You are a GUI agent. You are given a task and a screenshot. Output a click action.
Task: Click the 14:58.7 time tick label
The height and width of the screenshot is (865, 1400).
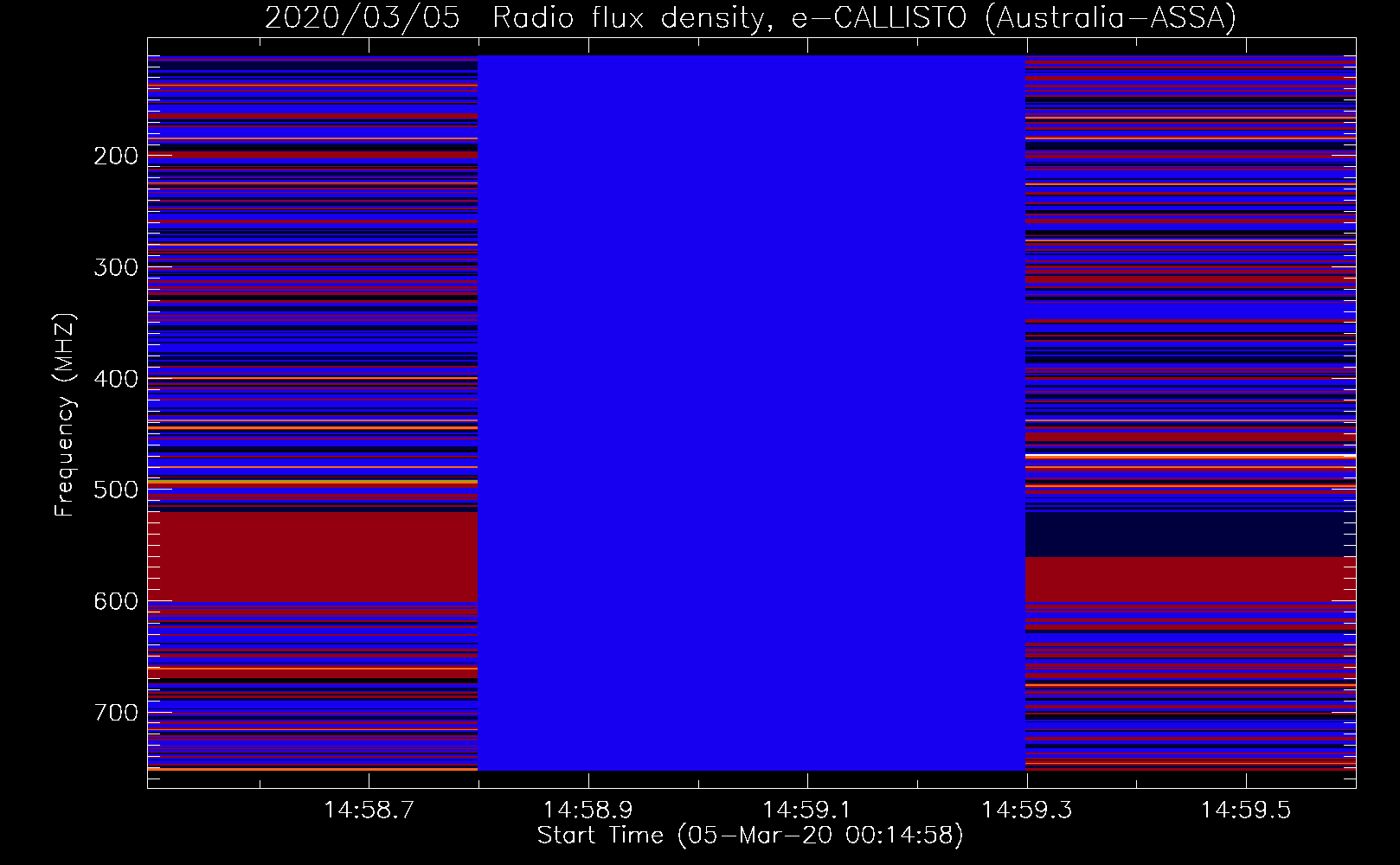pos(369,811)
